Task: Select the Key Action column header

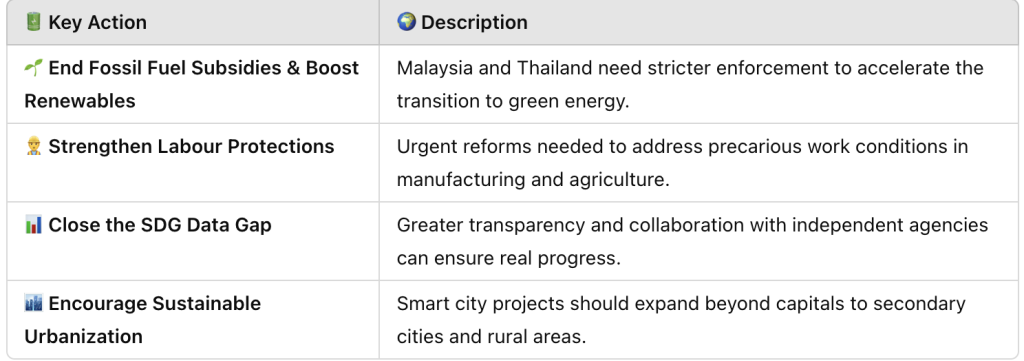Action: point(193,22)
